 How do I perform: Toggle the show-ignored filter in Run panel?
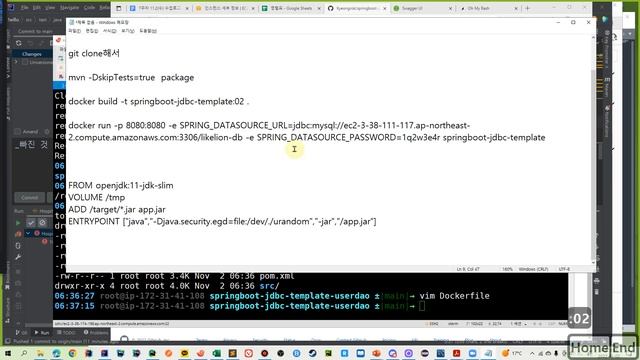pos(42,222)
